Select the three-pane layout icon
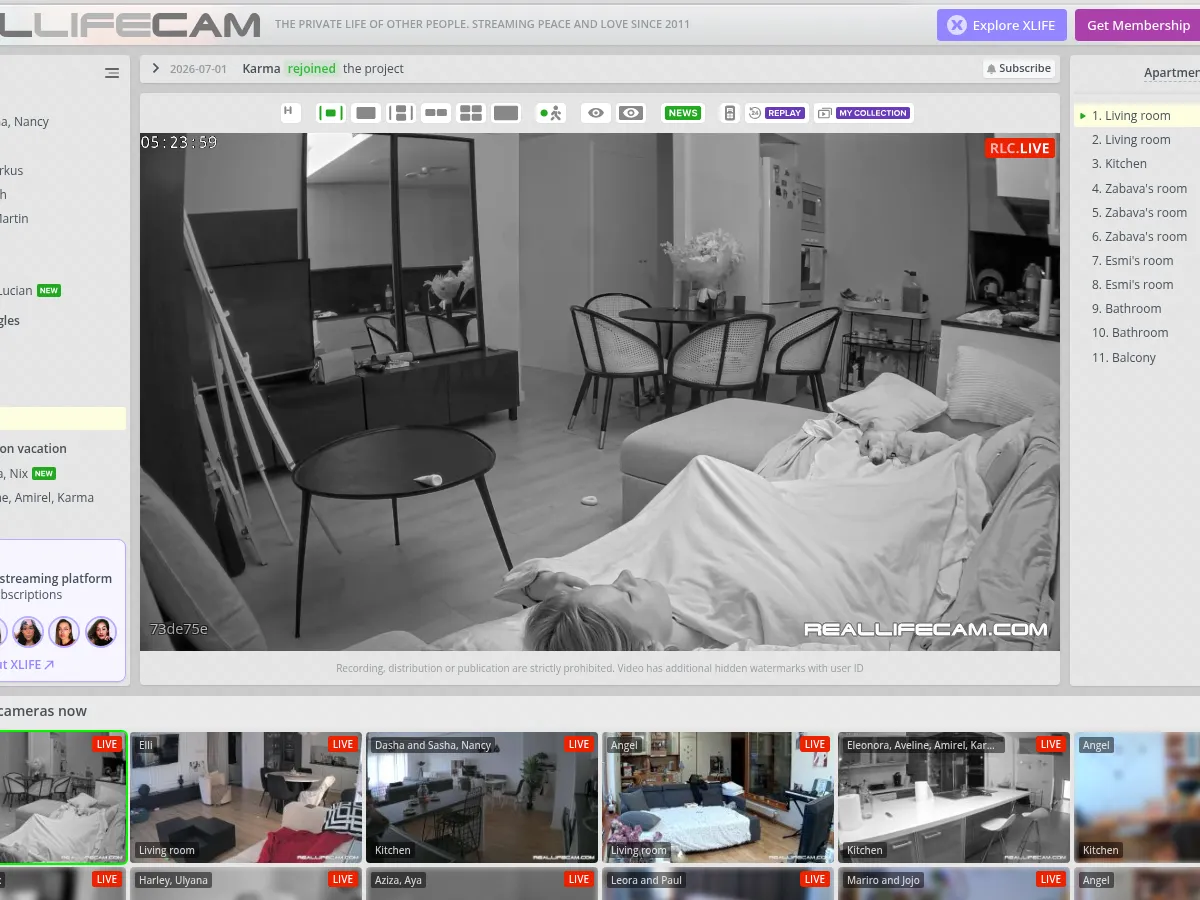 pos(401,113)
